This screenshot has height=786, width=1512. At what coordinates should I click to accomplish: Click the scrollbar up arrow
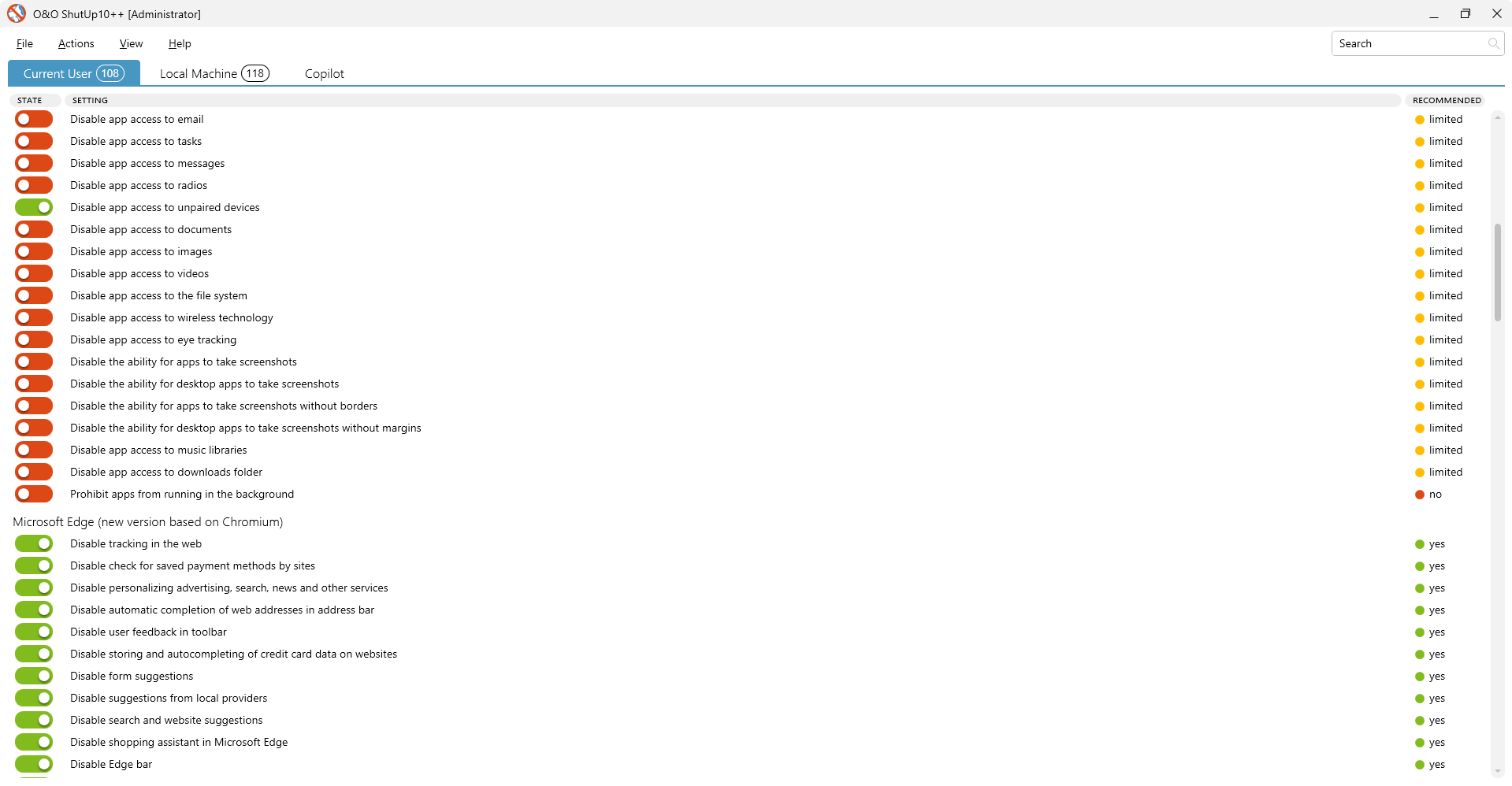(1498, 118)
